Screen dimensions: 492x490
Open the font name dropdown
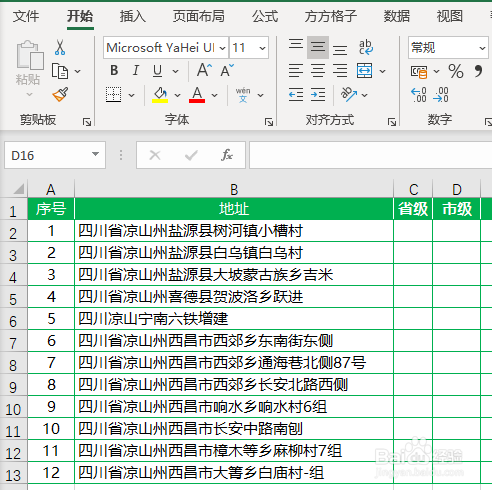[x=223, y=48]
